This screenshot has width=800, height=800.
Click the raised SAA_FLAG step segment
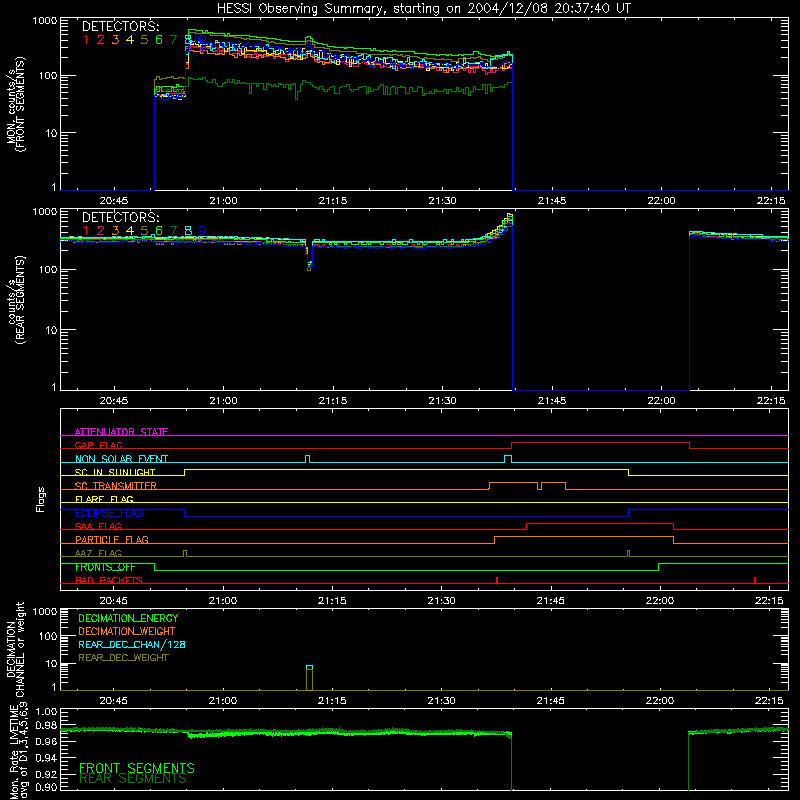600,523
